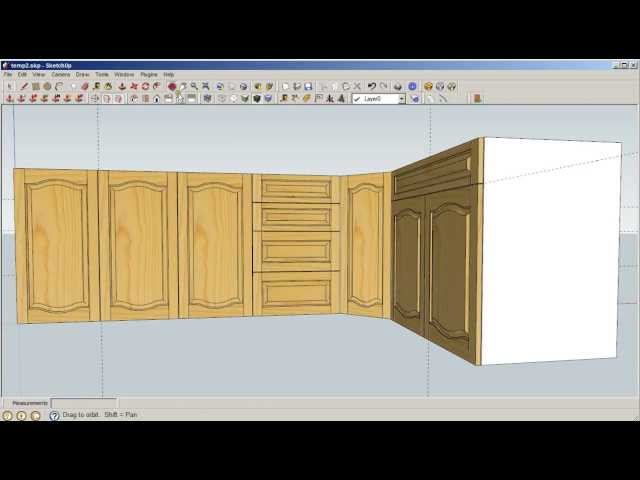Click into the Measurements input box
The height and width of the screenshot is (480, 640).
click(x=84, y=403)
